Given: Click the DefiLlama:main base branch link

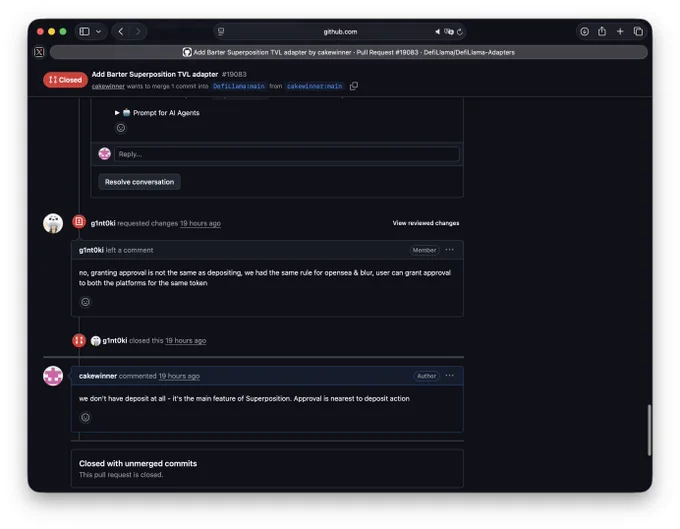Looking at the screenshot, I should tap(239, 86).
